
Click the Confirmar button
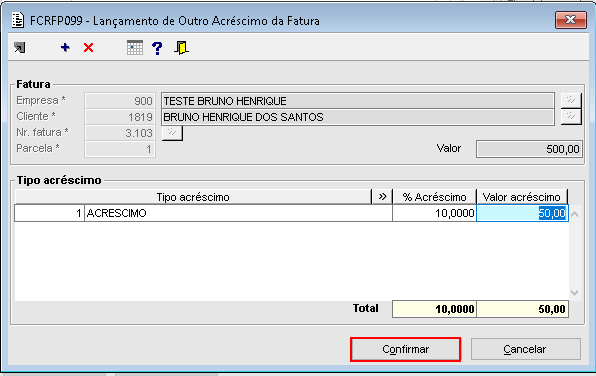click(406, 349)
